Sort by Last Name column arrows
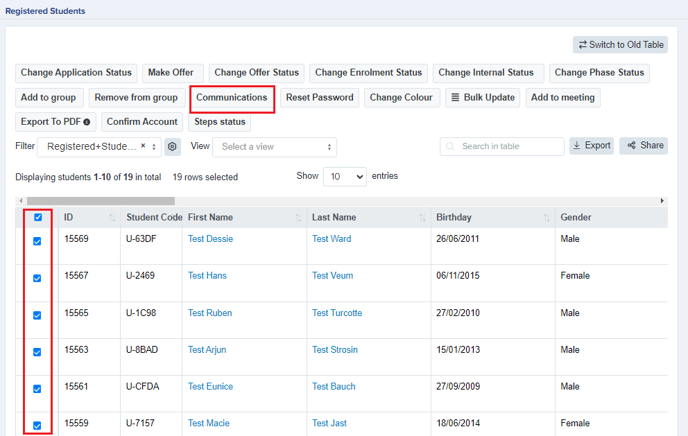 [x=423, y=218]
